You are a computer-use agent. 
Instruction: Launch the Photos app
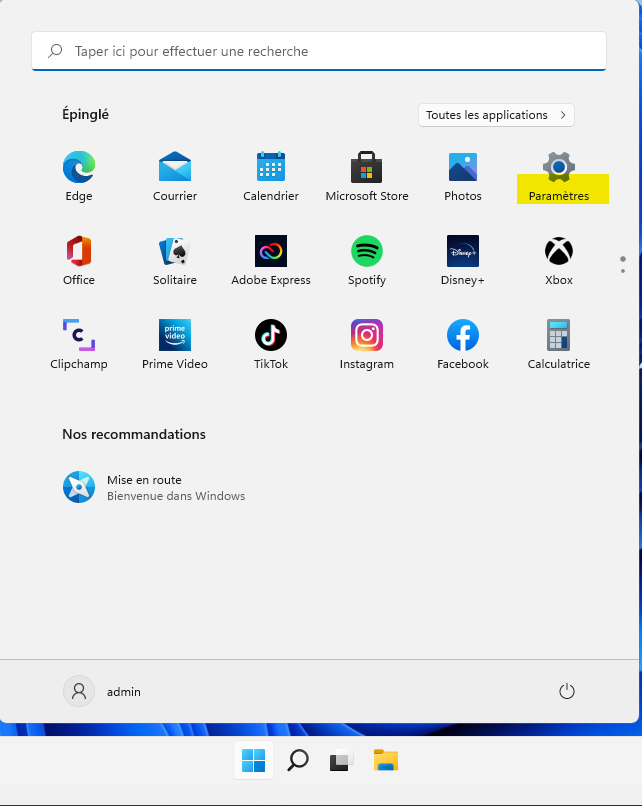tap(463, 176)
